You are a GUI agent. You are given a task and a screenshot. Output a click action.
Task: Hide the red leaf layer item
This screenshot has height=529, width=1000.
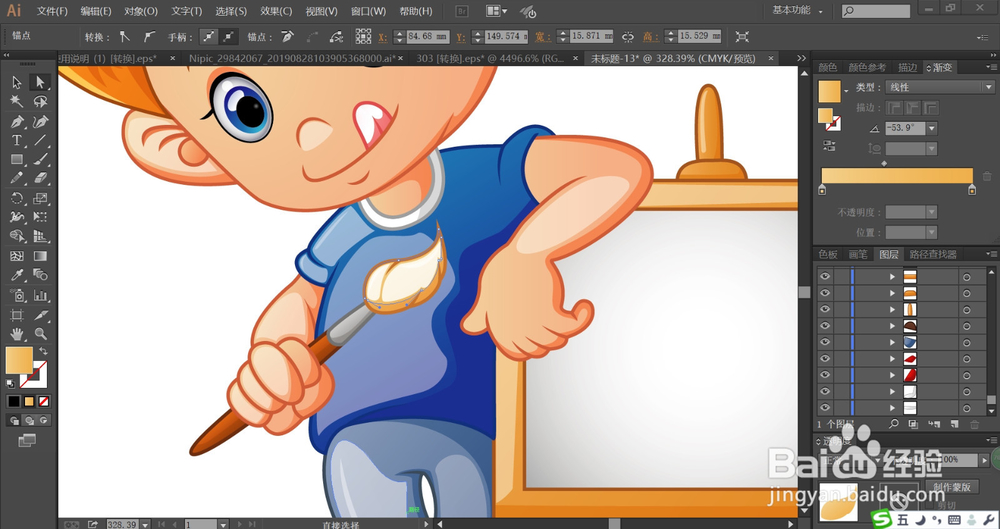click(x=825, y=359)
